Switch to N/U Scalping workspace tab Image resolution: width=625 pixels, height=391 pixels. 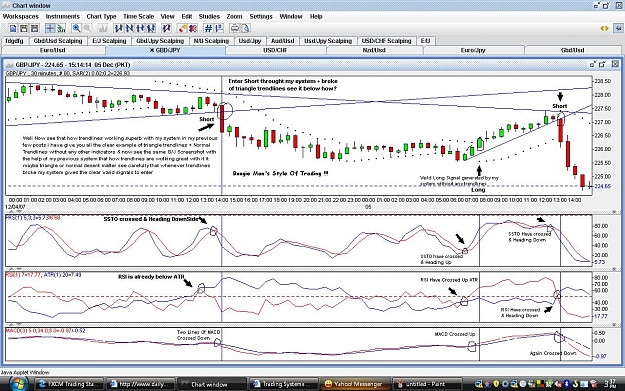pyautogui.click(x=211, y=41)
